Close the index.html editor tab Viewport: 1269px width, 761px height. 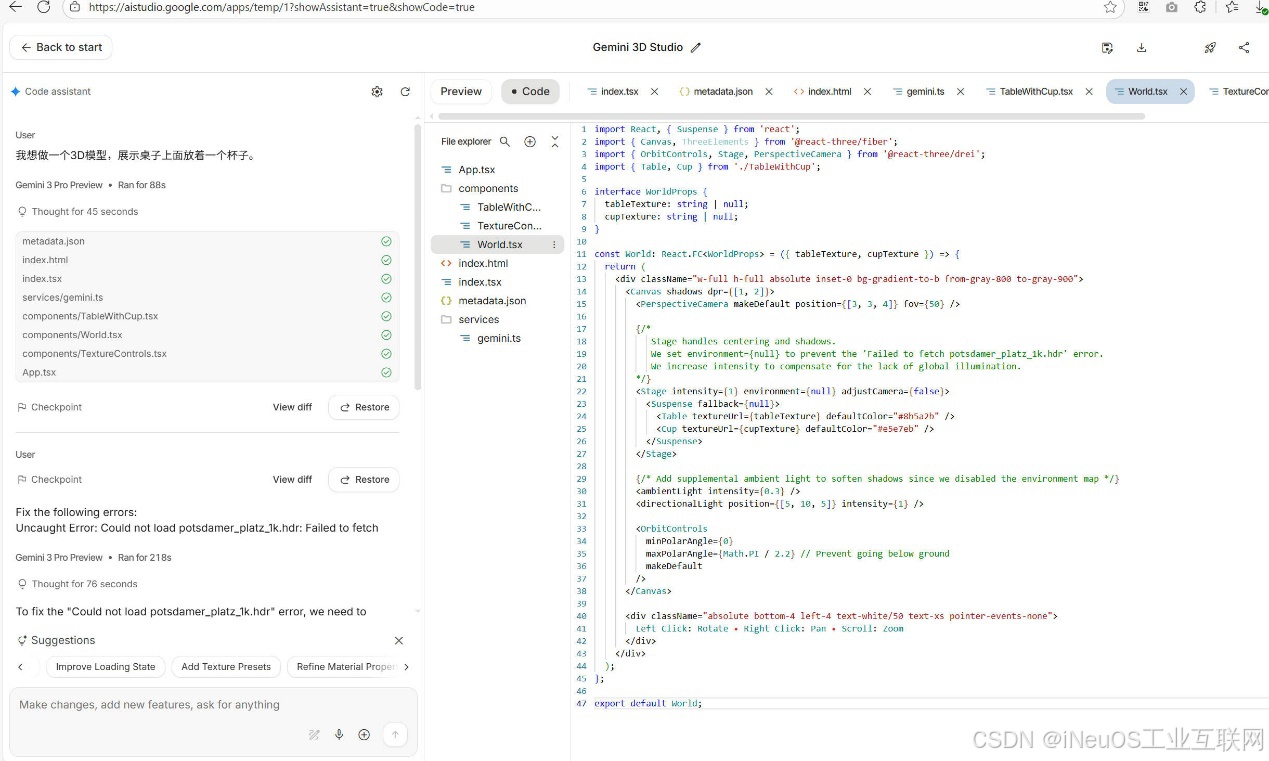[x=867, y=91]
